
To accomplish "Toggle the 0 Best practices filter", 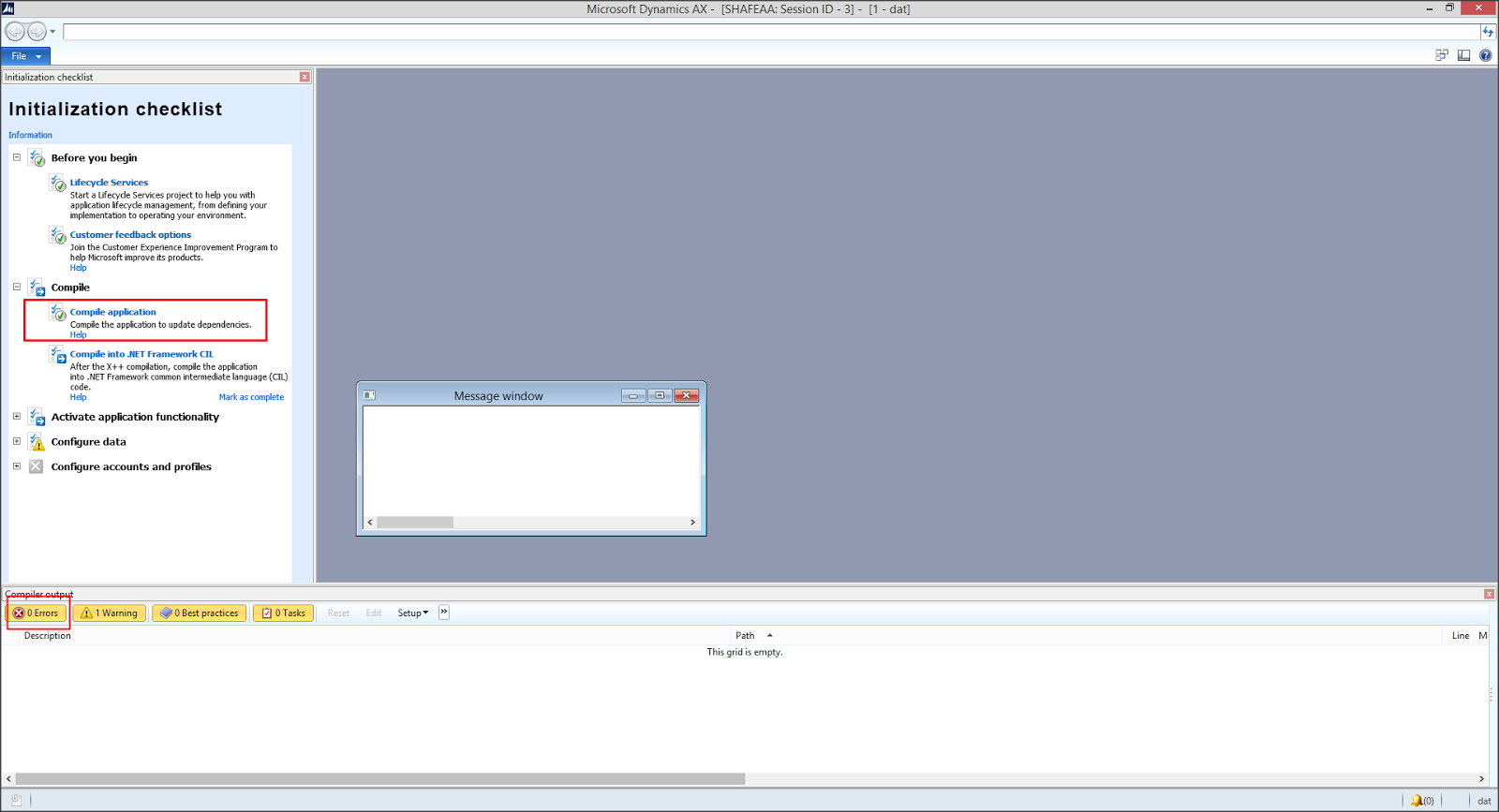I will pos(199,613).
